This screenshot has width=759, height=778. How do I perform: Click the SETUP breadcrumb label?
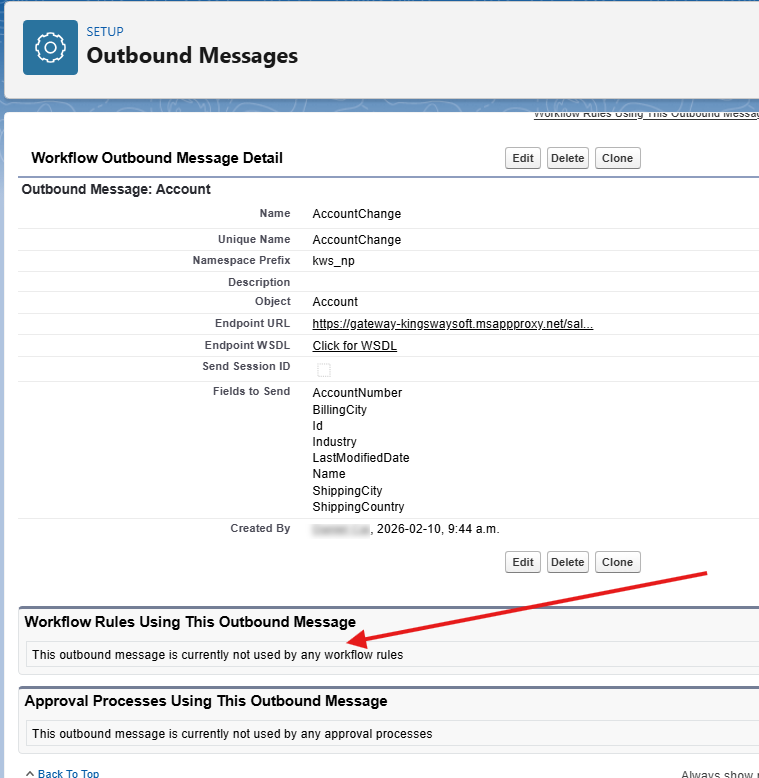pyautogui.click(x=105, y=32)
